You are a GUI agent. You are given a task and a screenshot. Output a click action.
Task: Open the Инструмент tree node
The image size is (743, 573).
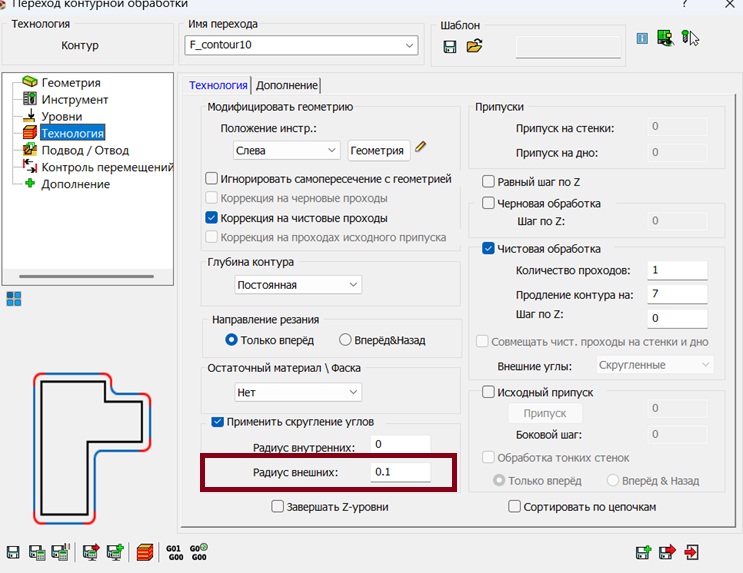75,100
